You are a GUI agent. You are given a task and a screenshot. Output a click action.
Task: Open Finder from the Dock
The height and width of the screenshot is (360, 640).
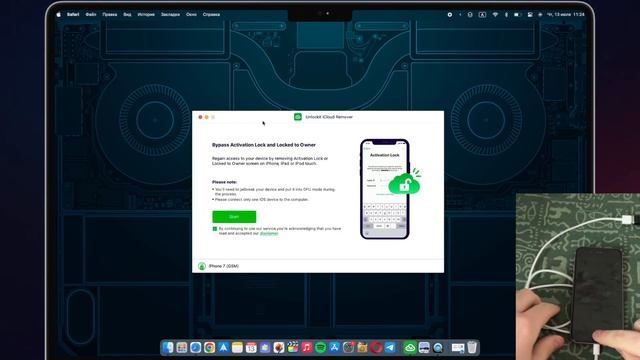[x=168, y=348]
